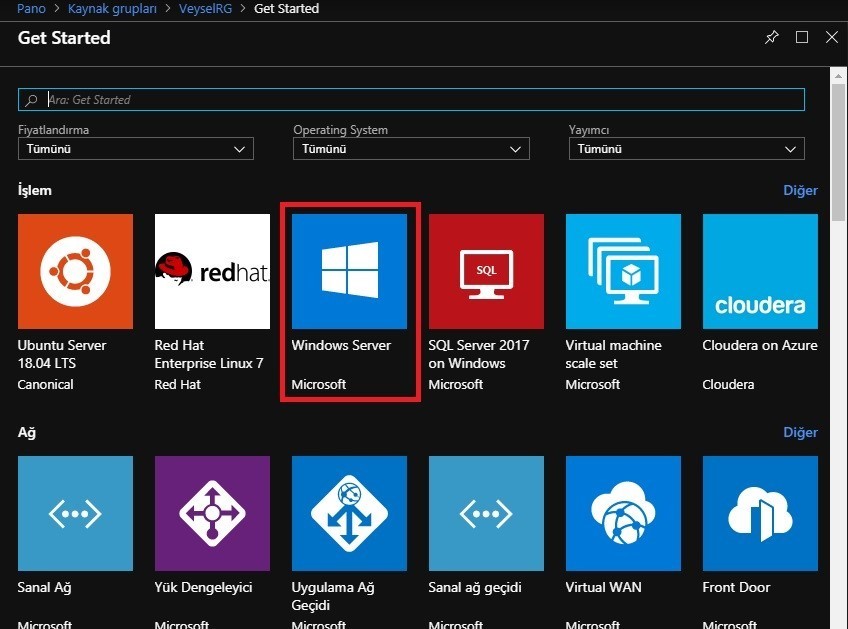The height and width of the screenshot is (629, 848).
Task: Click Diğer link in İşlem section
Action: coord(800,190)
